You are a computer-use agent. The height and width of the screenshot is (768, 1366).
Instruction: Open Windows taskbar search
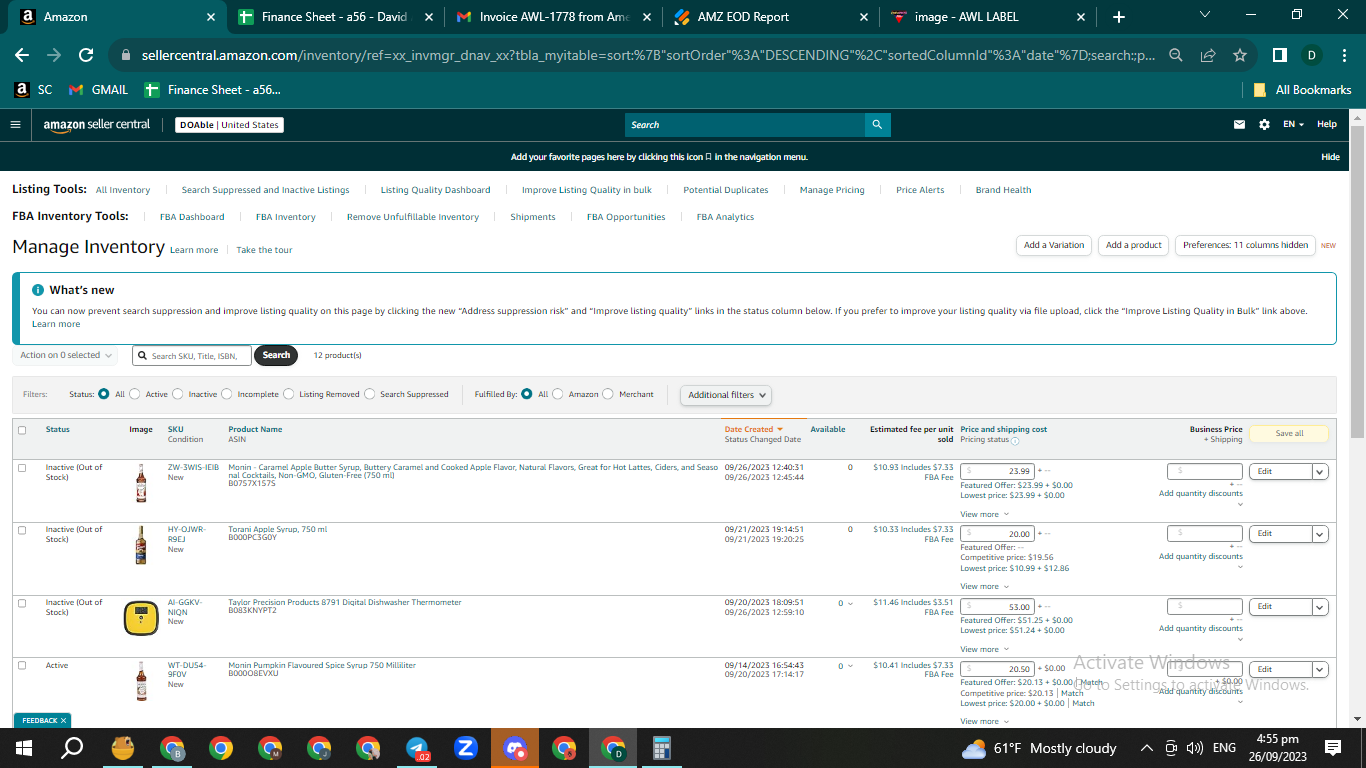(72, 748)
